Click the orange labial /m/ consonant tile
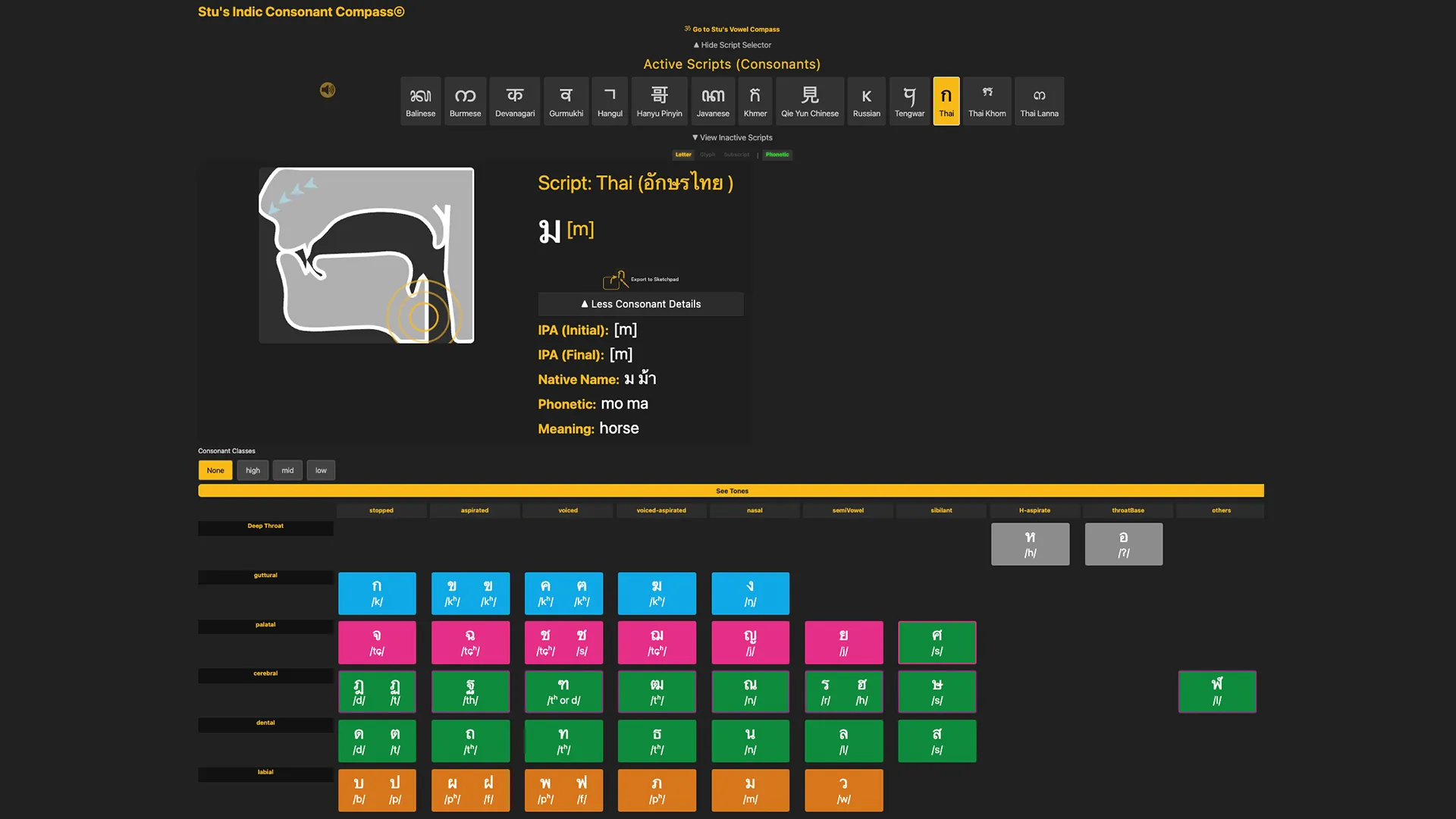Screen dimensions: 1456x819 (750, 790)
